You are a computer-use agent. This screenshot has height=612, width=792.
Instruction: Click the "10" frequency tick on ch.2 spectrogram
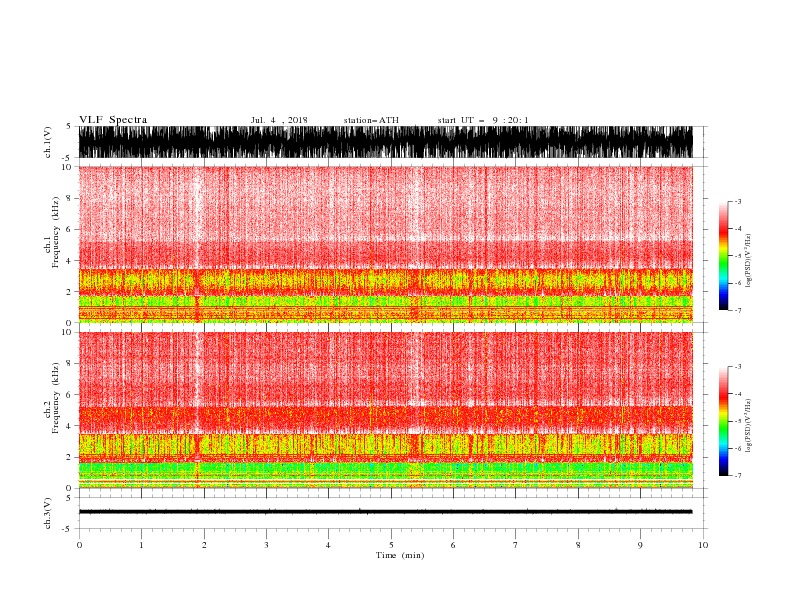(67, 332)
